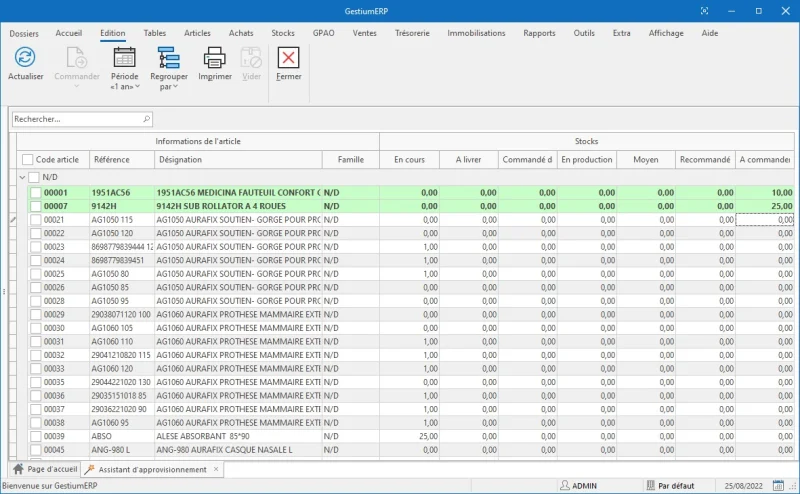Close the Assistant d'approvisionnement tab
800x494 pixels.
(x=216, y=469)
